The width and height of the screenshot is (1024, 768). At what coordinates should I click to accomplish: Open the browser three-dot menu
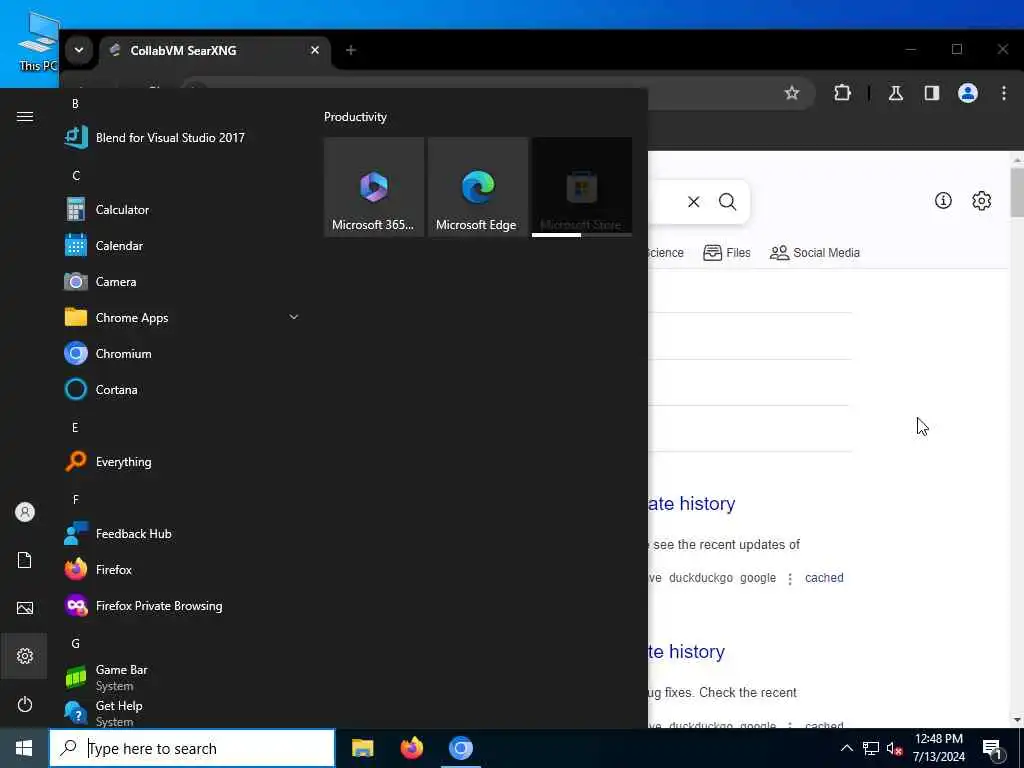click(1004, 93)
